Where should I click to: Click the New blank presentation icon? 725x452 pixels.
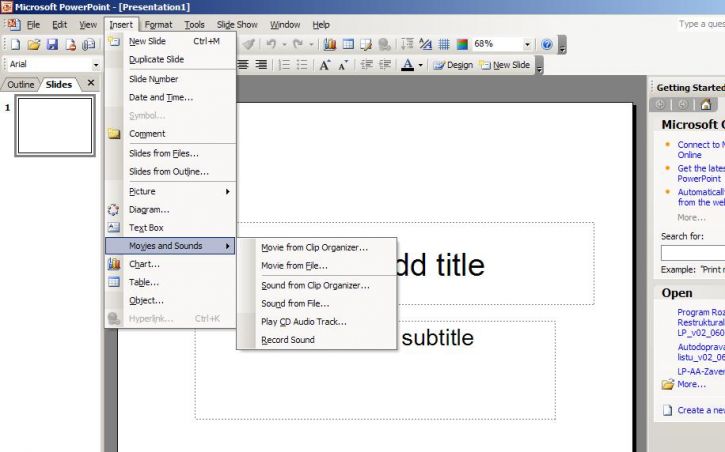[16, 44]
